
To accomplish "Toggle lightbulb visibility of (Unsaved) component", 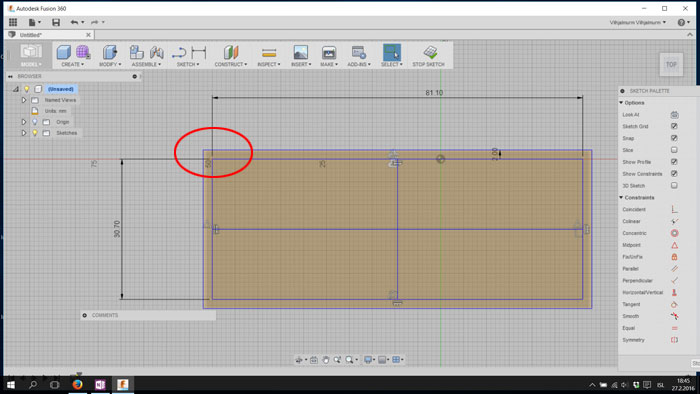I will pyautogui.click(x=27, y=89).
